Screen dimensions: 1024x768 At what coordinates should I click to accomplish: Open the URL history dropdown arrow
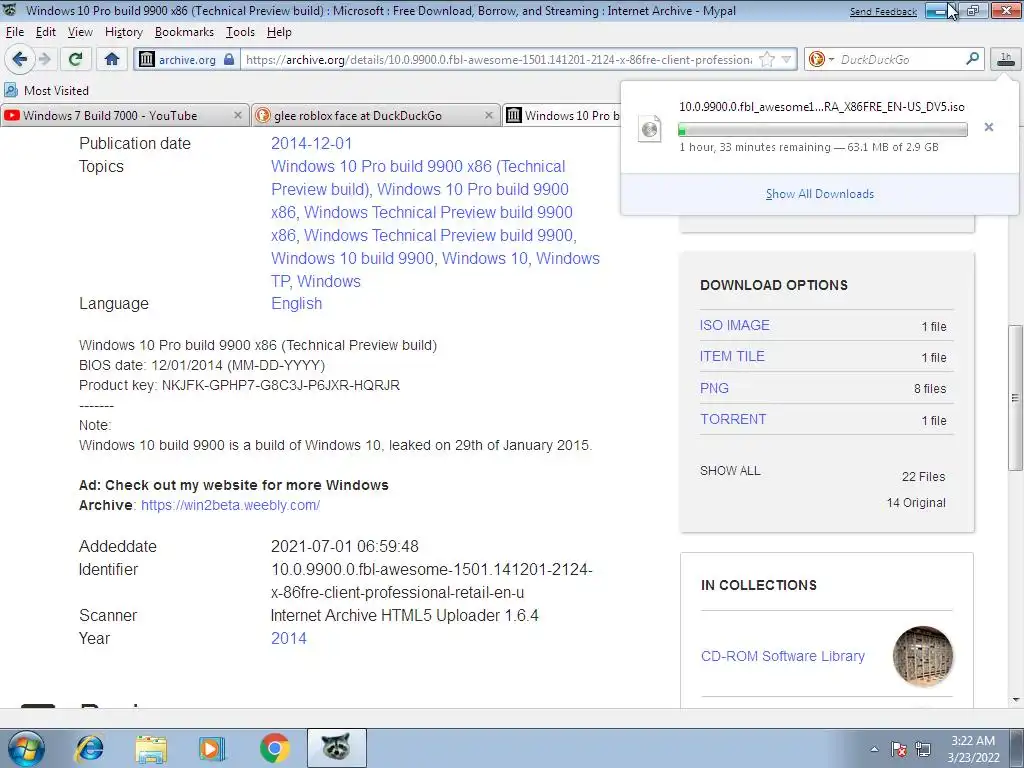coord(786,59)
